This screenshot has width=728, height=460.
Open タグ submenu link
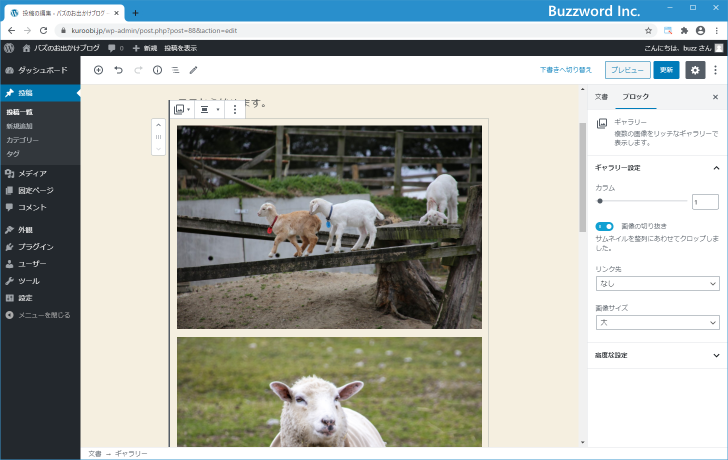pos(13,154)
